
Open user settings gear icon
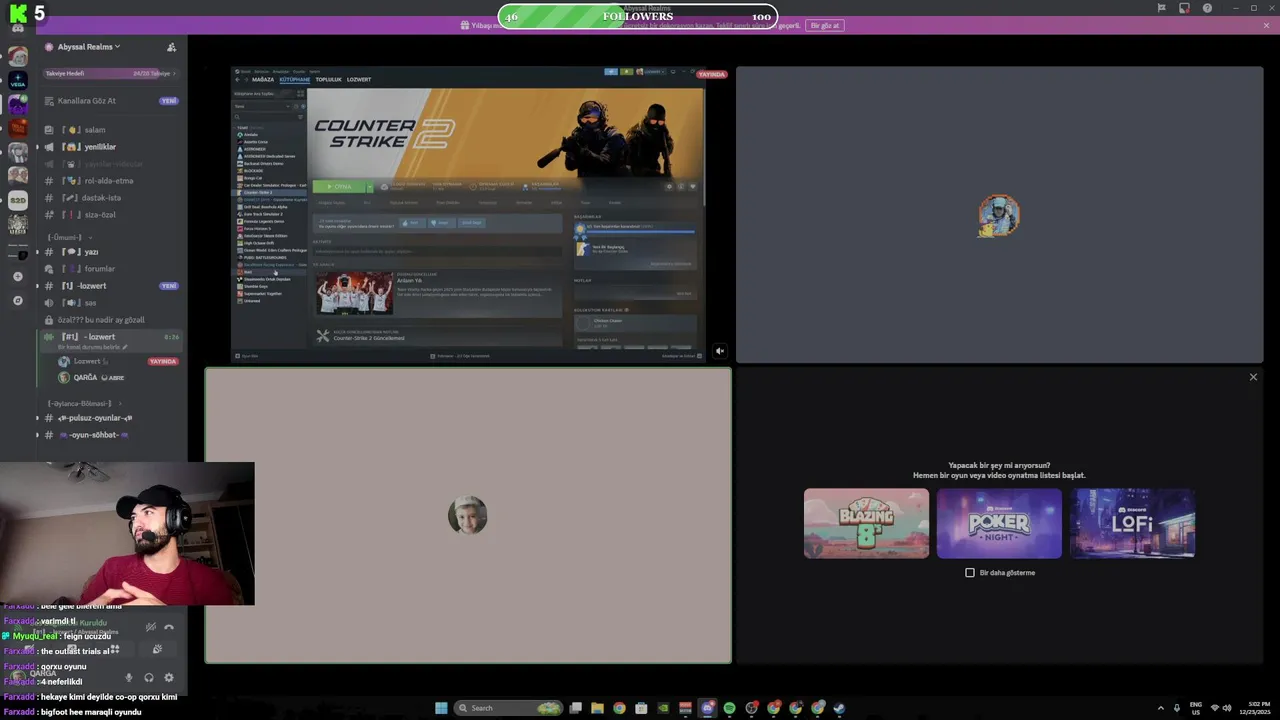click(x=169, y=678)
